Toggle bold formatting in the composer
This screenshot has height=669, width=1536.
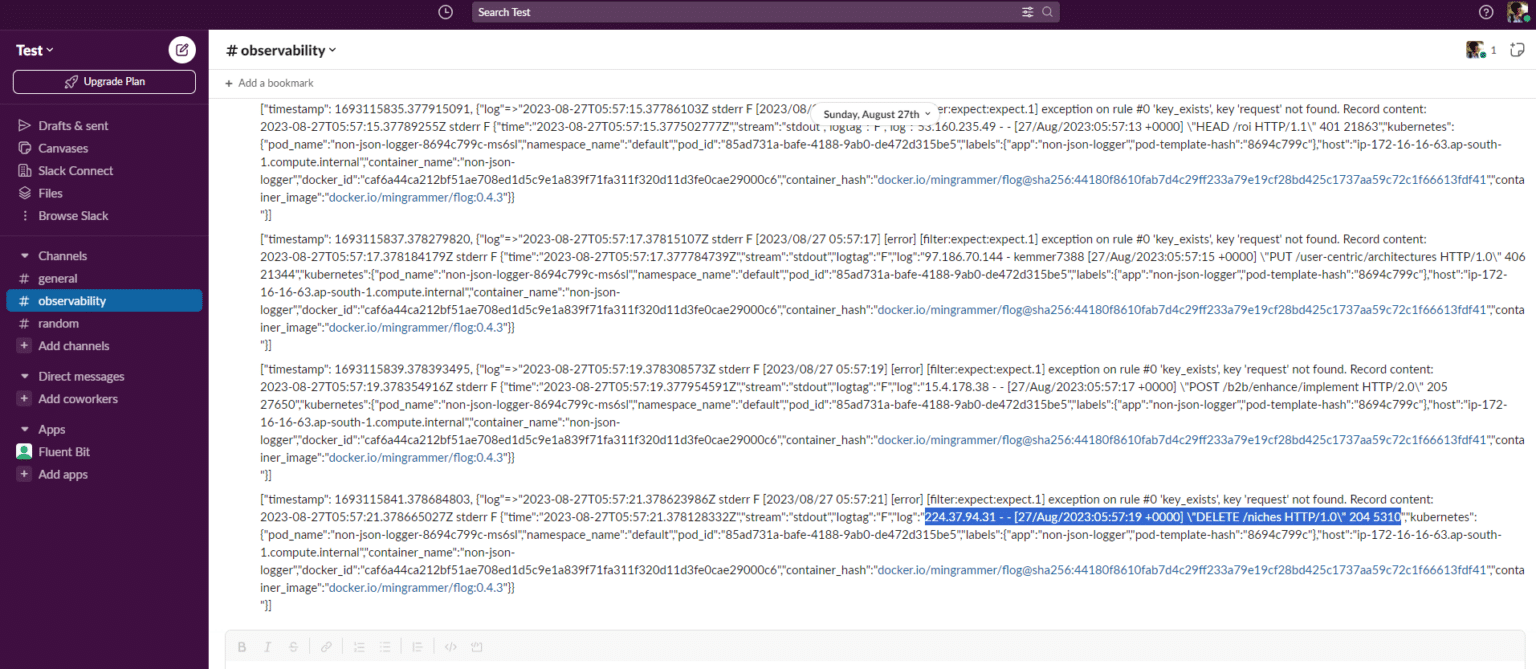[x=242, y=646]
